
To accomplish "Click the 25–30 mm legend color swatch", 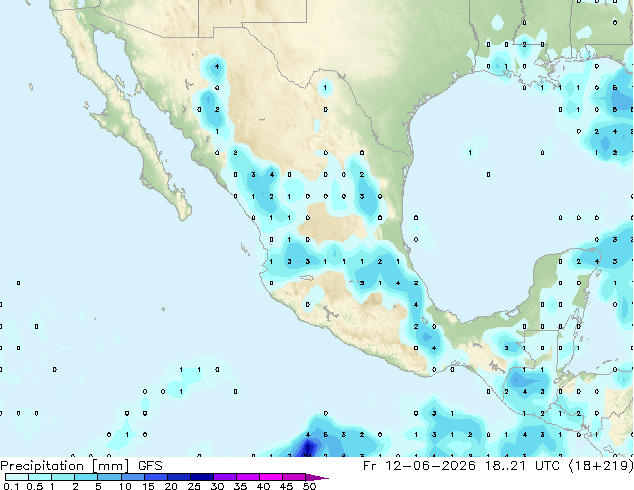I will point(202,477).
